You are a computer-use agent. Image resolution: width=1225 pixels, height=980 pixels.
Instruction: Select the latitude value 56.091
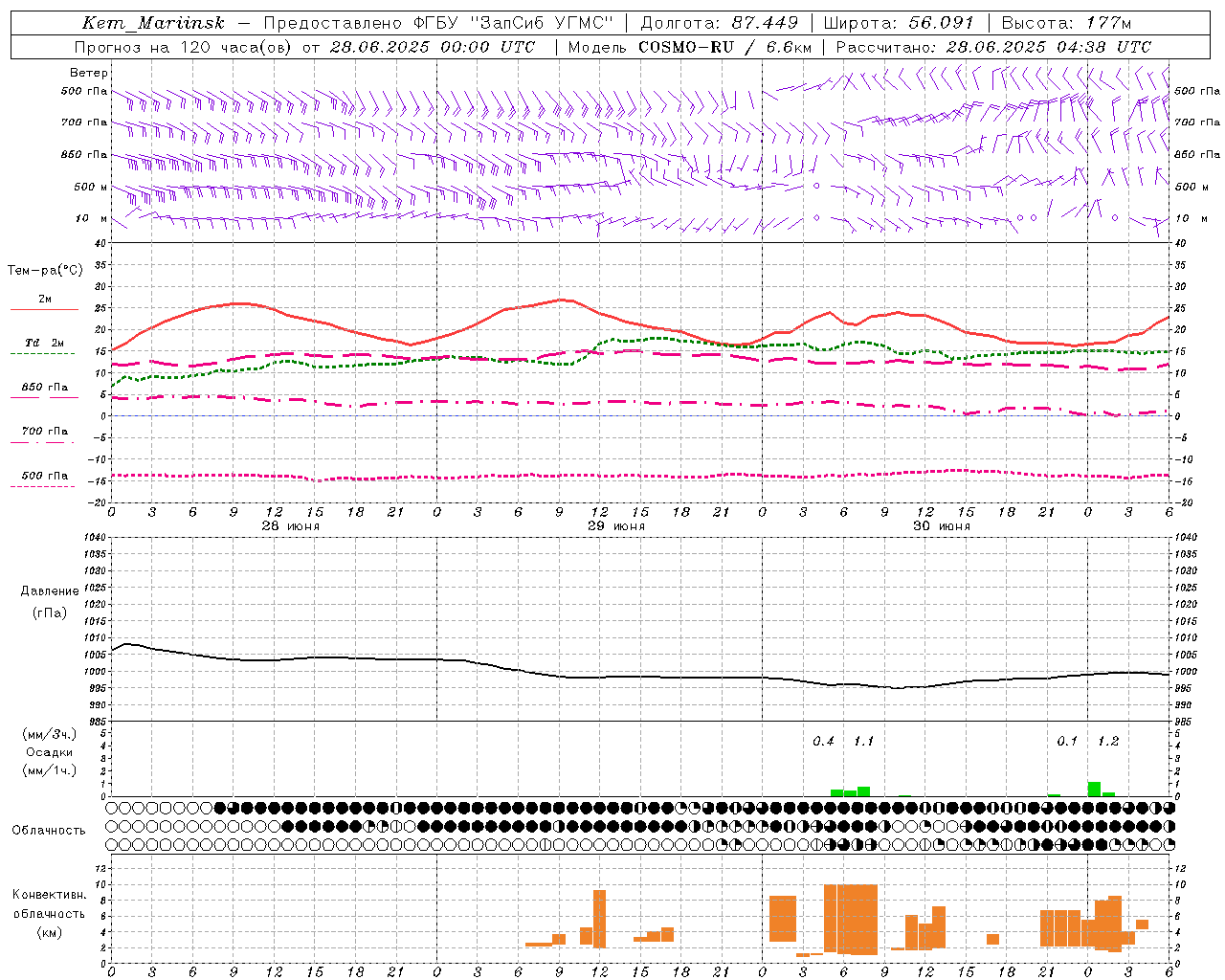point(941,23)
